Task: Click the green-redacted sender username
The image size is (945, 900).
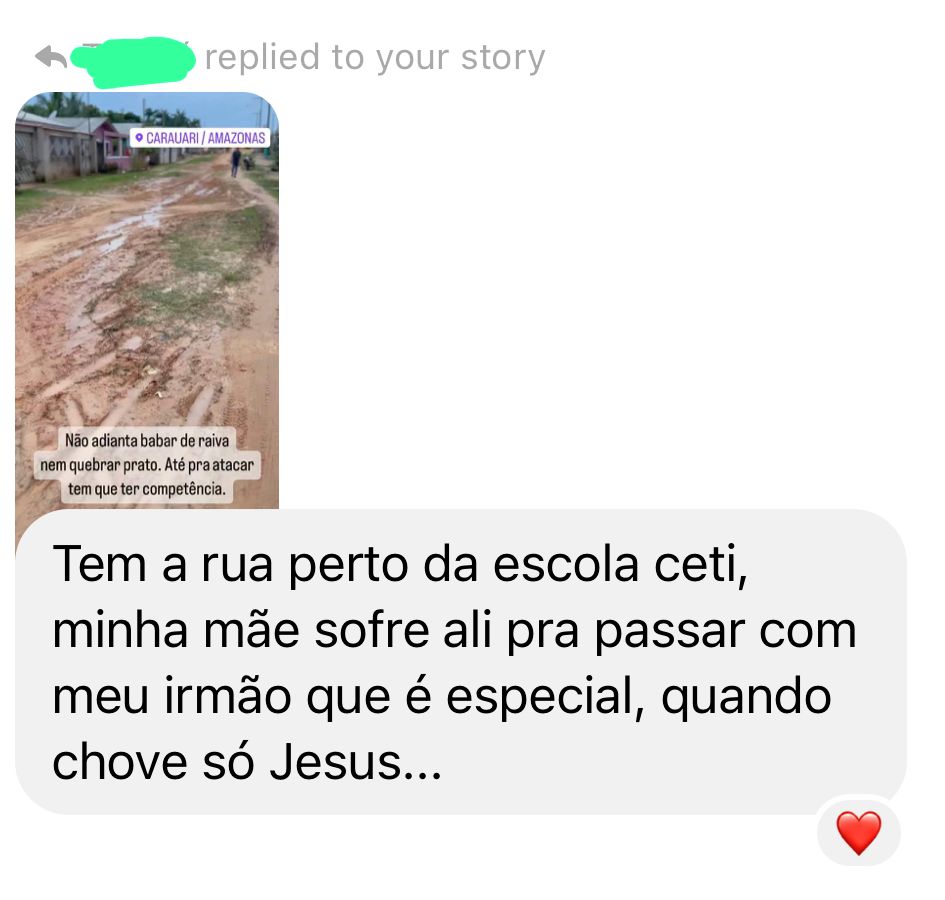Action: 133,61
